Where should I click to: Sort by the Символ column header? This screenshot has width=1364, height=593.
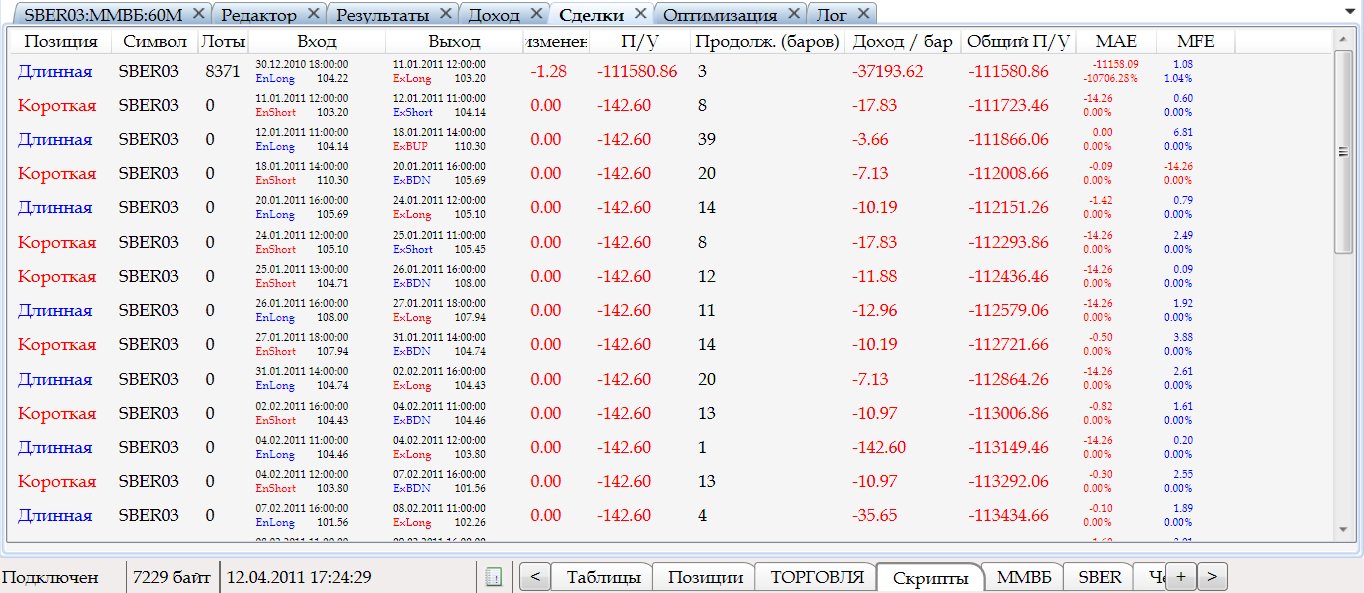click(x=155, y=41)
